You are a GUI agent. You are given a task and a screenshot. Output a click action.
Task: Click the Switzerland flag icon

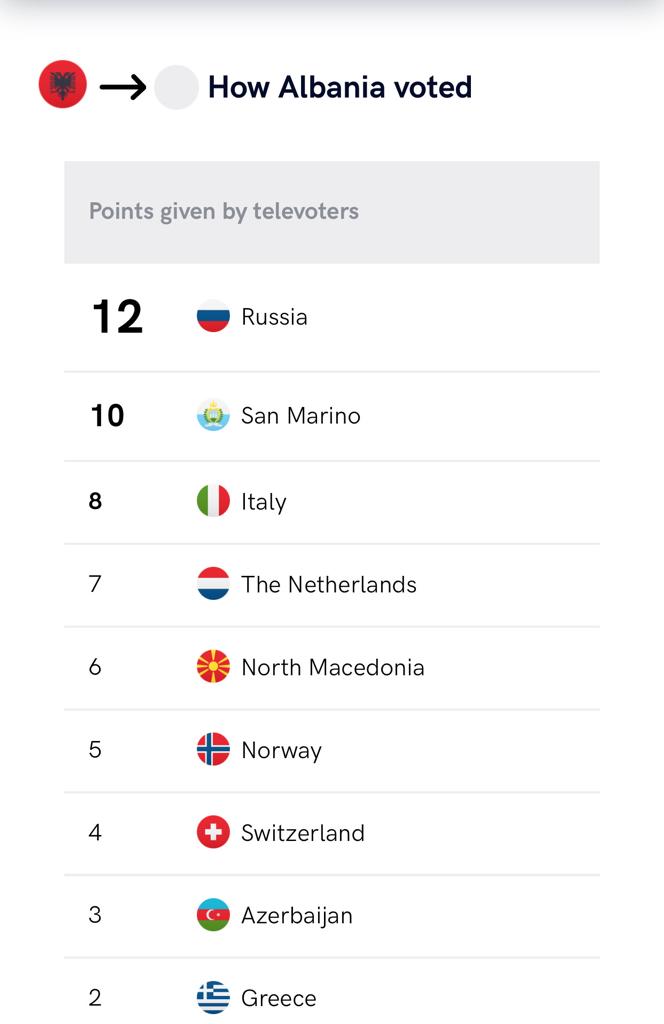pyautogui.click(x=213, y=832)
